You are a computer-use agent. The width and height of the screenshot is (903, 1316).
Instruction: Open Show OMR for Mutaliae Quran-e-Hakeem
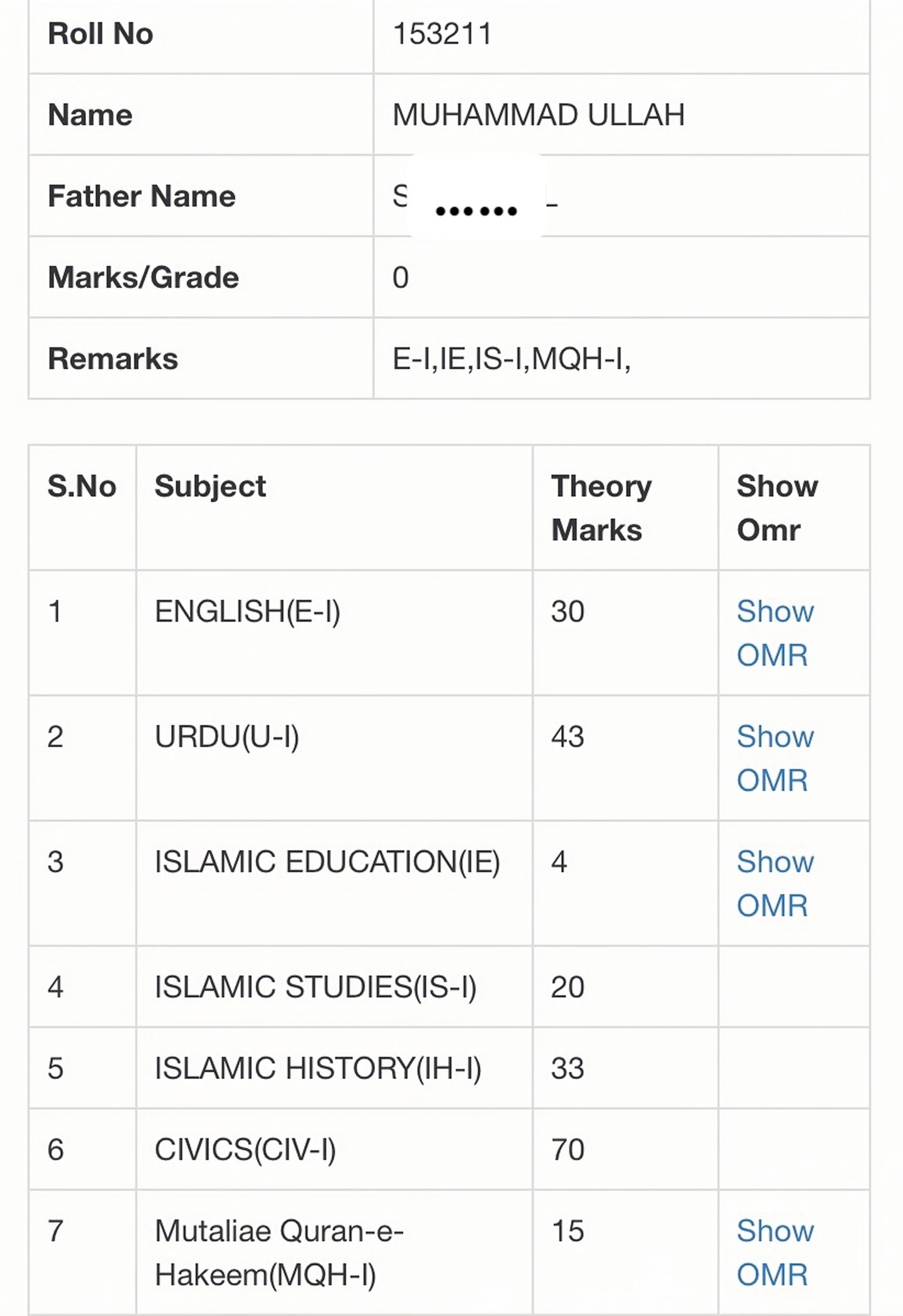tap(775, 1252)
